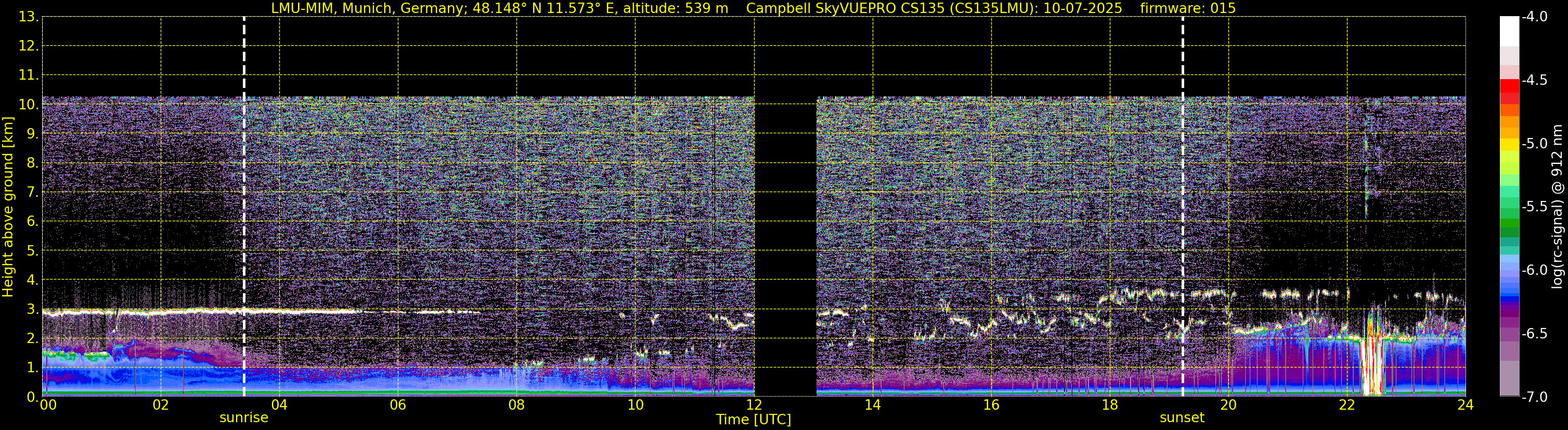Click the "4." tick label on the height axis
The height and width of the screenshot is (430, 1568).
(x=33, y=280)
